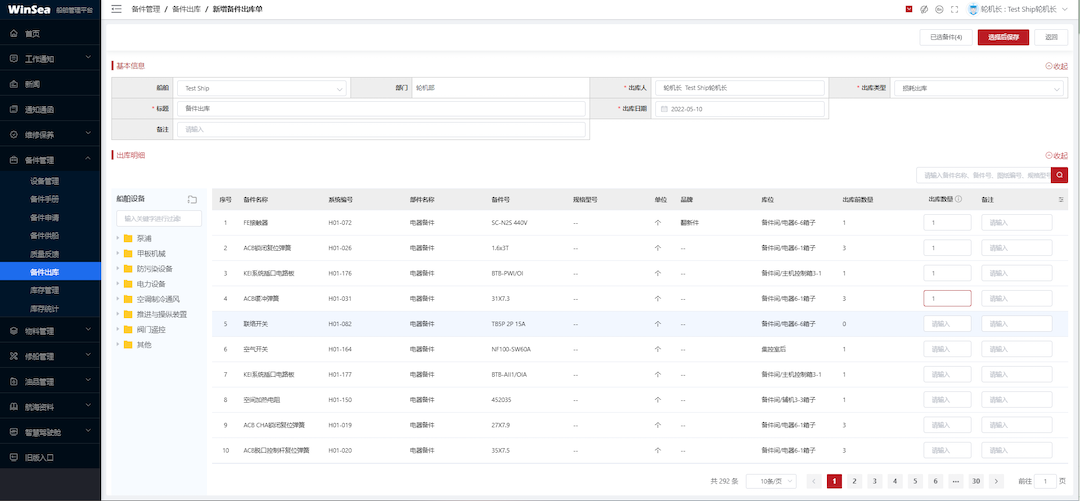The height and width of the screenshot is (501, 1080).
Task: Open the red mail notification icon
Action: tap(909, 9)
